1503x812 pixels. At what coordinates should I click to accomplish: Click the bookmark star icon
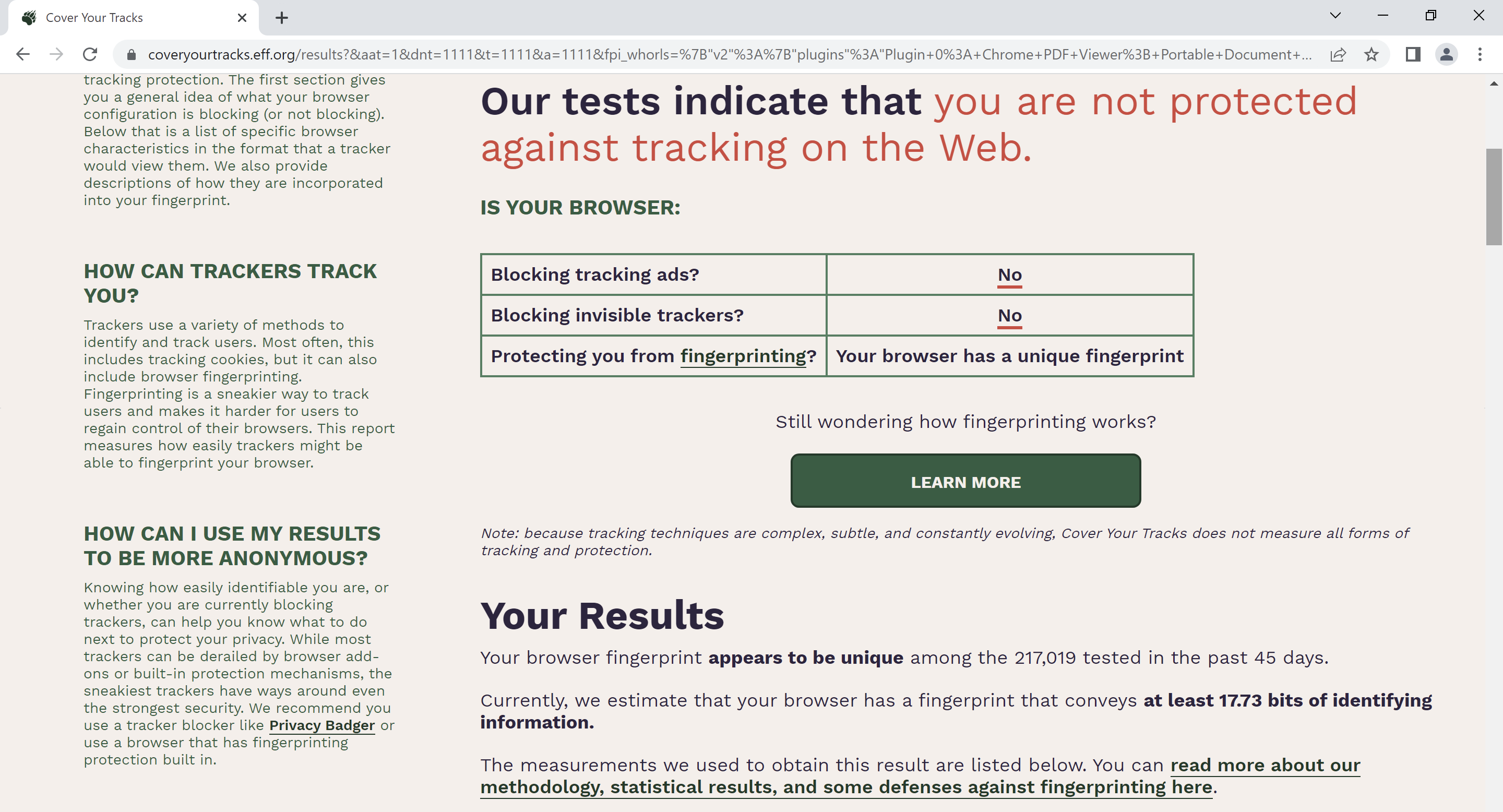pyautogui.click(x=1372, y=54)
